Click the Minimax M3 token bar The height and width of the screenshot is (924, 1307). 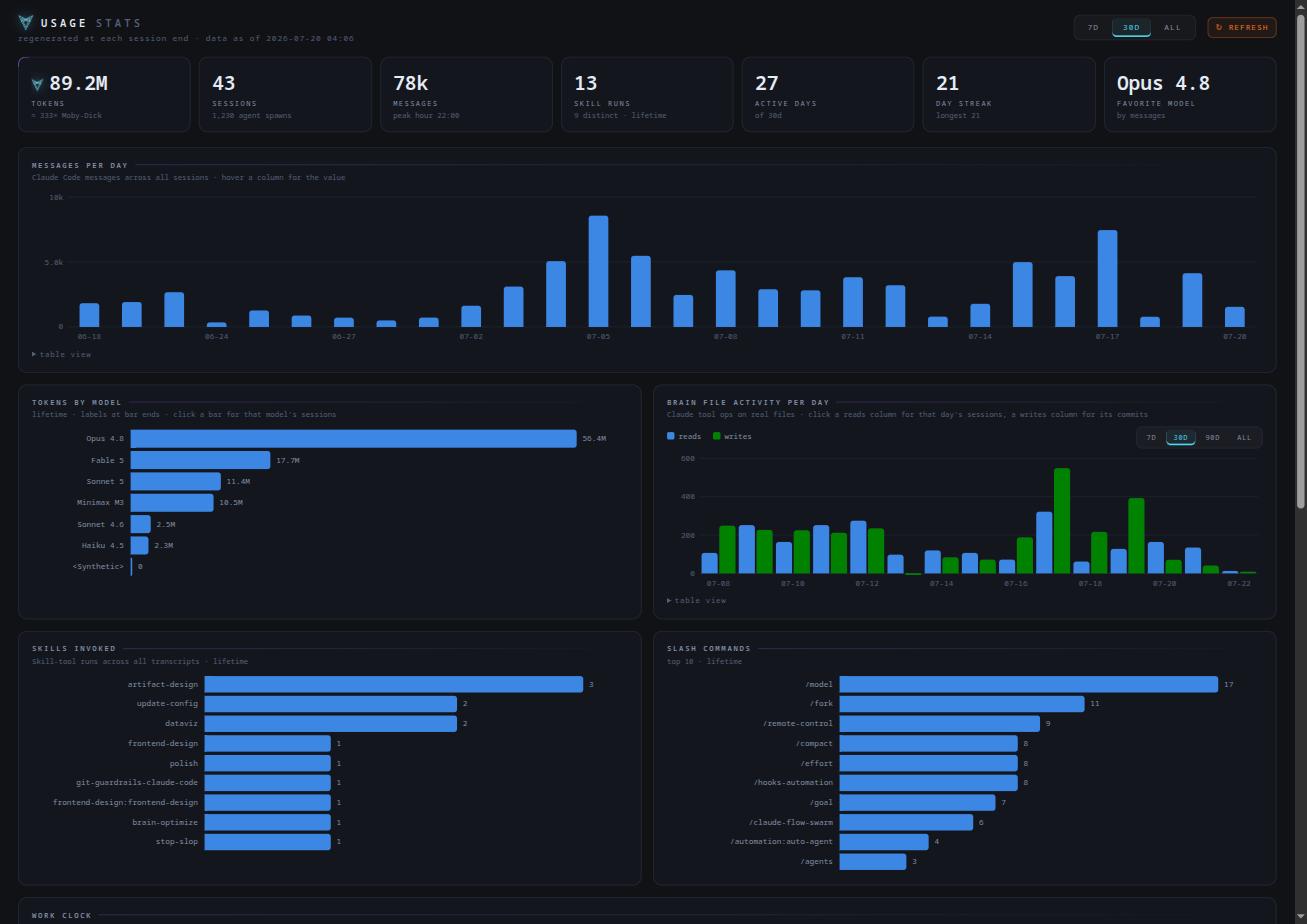tap(172, 502)
